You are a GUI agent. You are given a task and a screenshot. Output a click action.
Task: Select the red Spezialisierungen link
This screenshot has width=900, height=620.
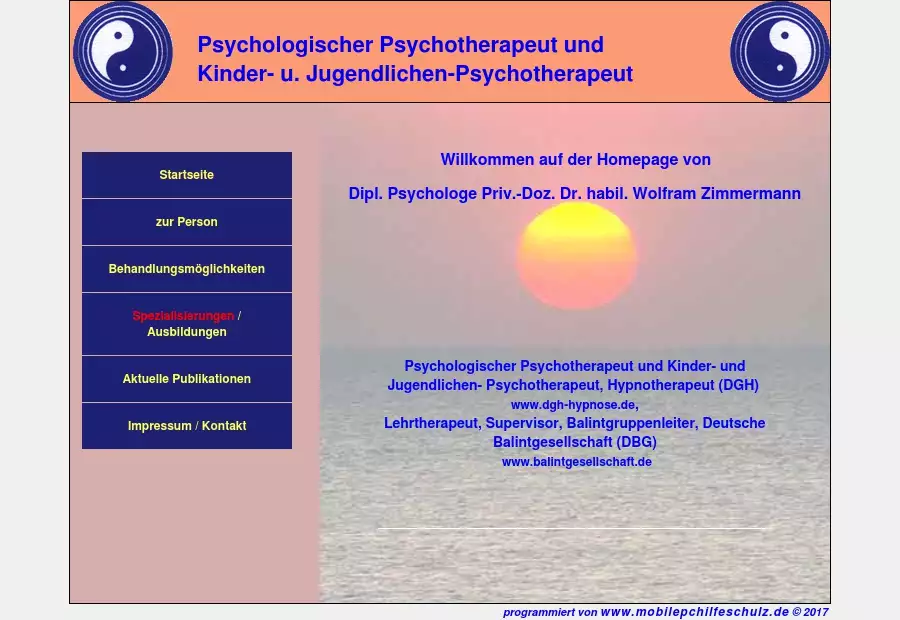click(183, 316)
